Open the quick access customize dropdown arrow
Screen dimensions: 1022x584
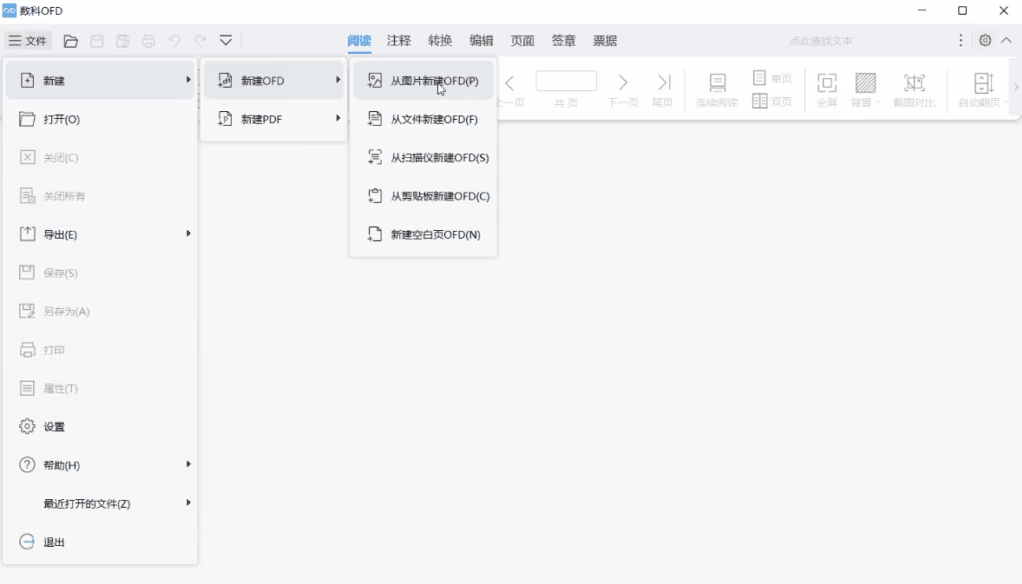[226, 41]
